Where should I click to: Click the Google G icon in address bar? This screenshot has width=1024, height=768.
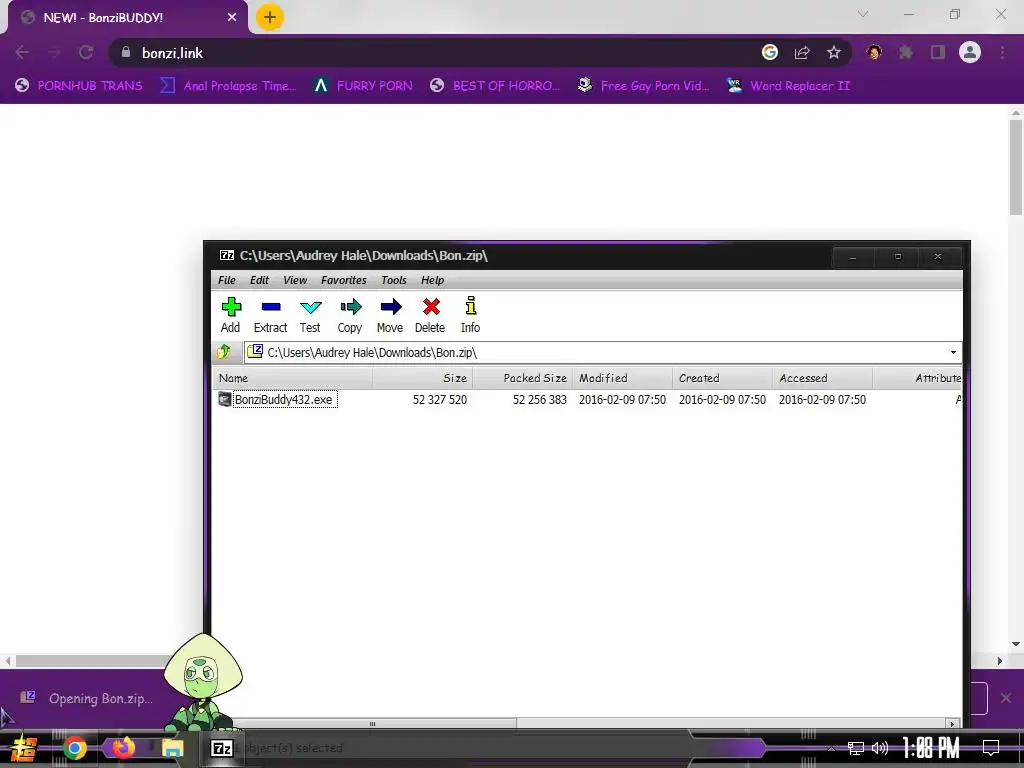click(x=770, y=52)
